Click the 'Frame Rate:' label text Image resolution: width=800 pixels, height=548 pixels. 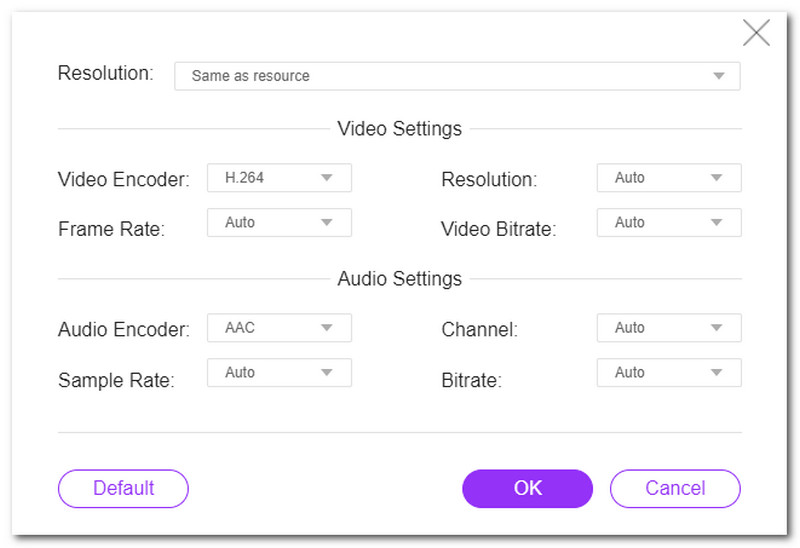[111, 229]
